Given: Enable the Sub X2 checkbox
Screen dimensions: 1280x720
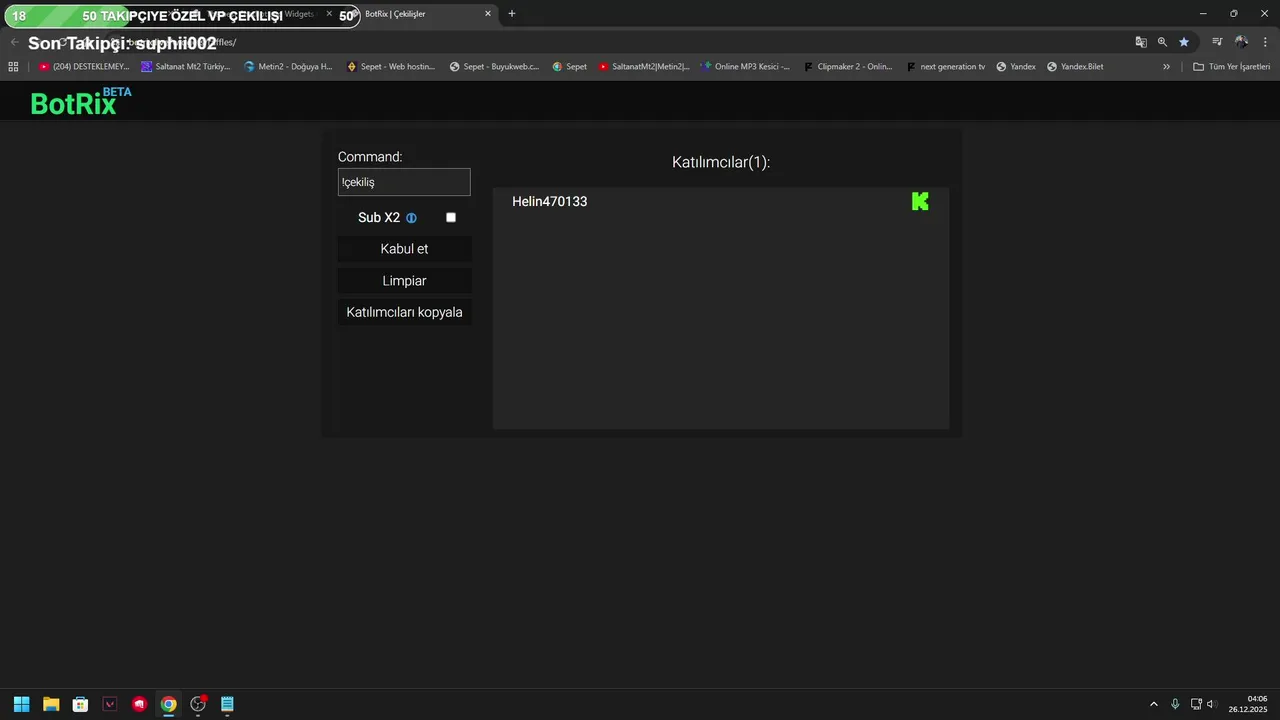Looking at the screenshot, I should pyautogui.click(x=451, y=217).
